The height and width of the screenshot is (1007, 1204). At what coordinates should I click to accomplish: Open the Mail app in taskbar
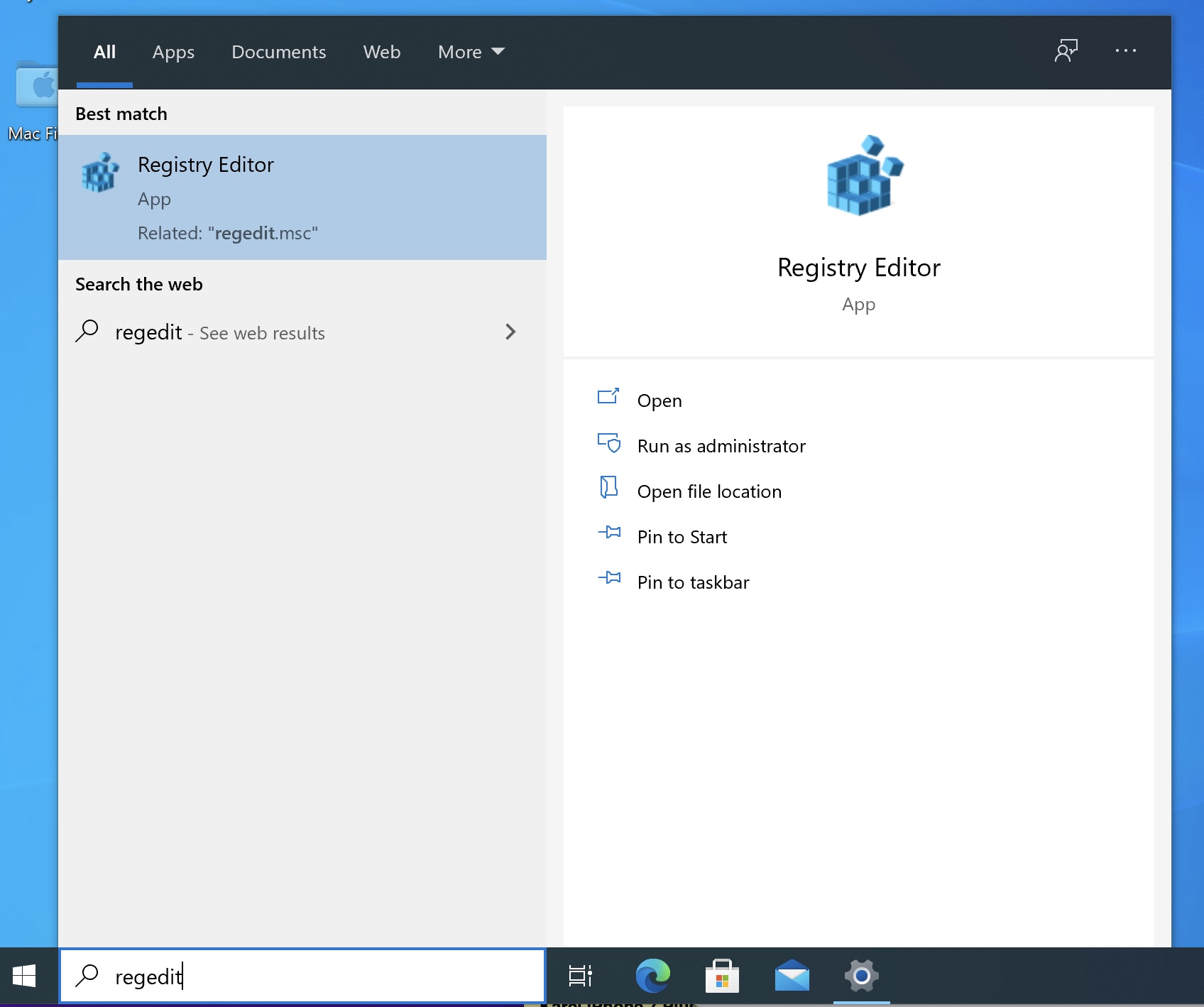792,976
